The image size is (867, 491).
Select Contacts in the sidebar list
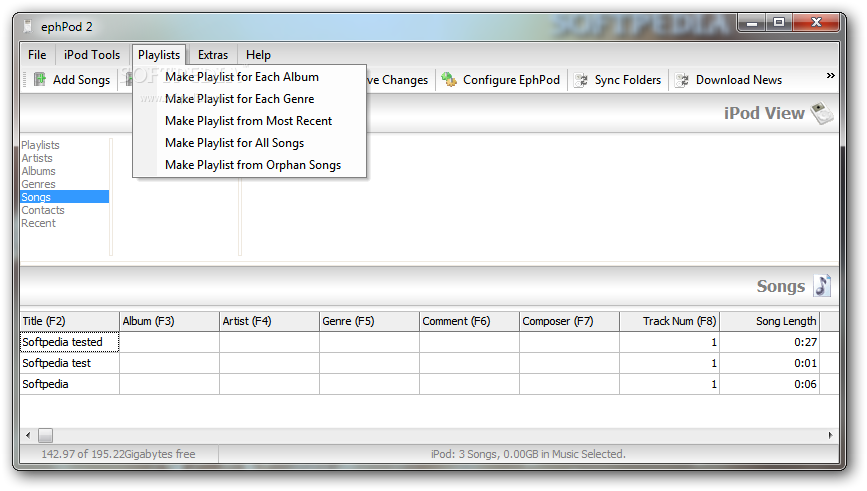(x=43, y=210)
